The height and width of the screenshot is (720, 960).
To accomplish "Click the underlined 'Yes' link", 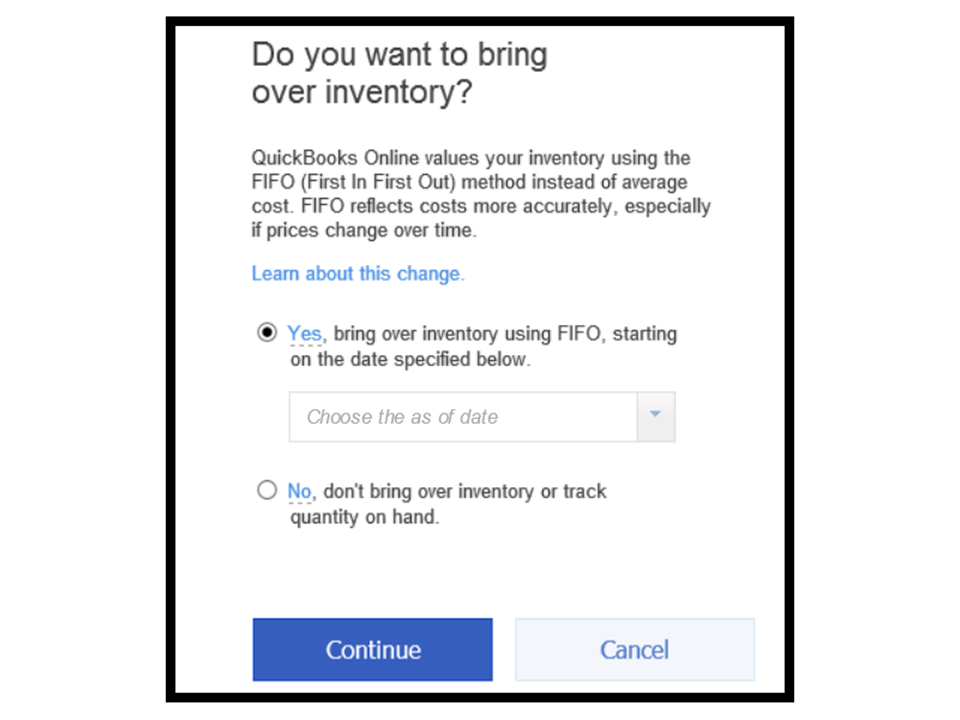I will tap(304, 333).
